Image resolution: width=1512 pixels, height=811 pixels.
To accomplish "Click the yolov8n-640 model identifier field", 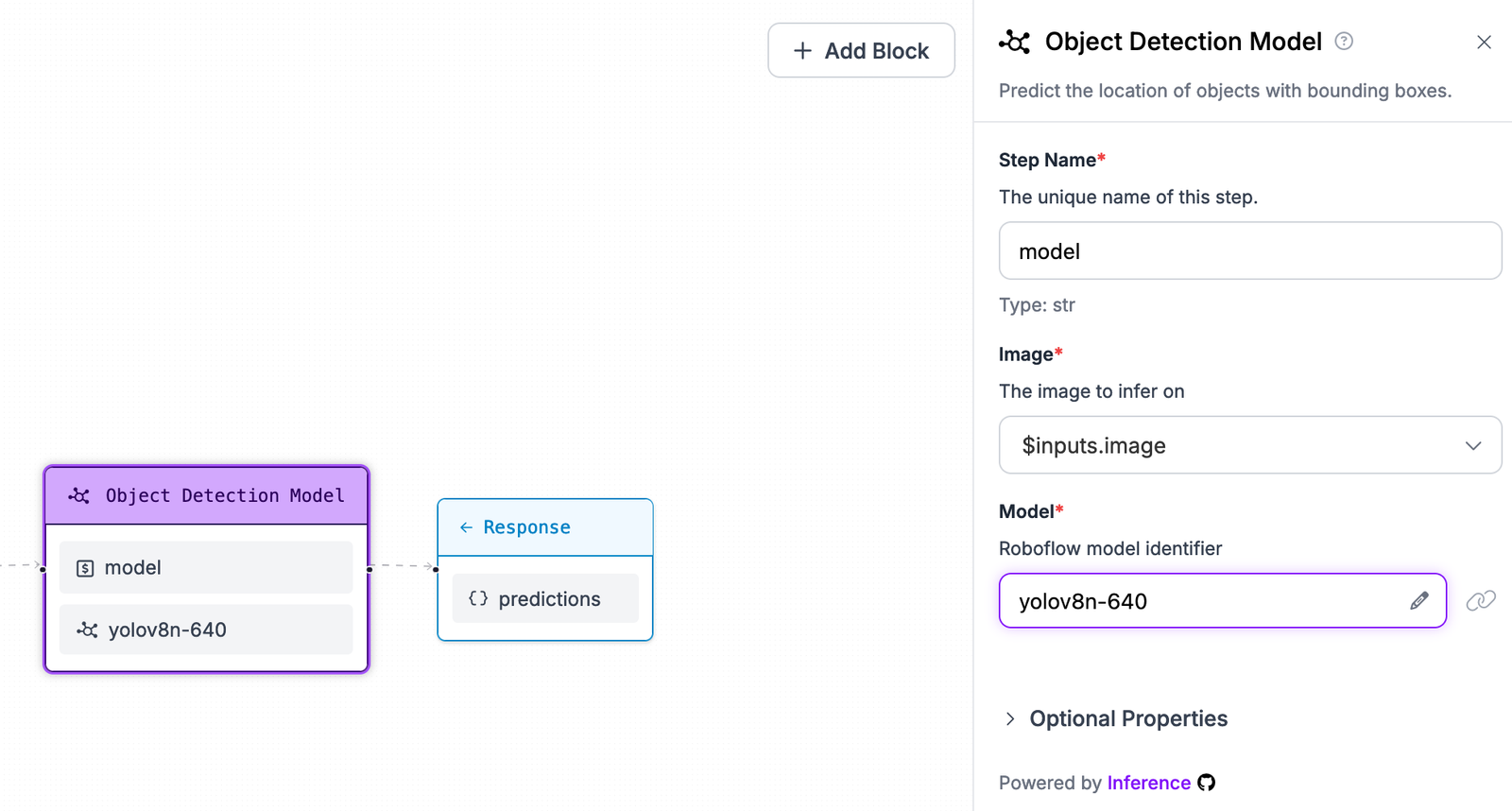I will (x=1210, y=600).
